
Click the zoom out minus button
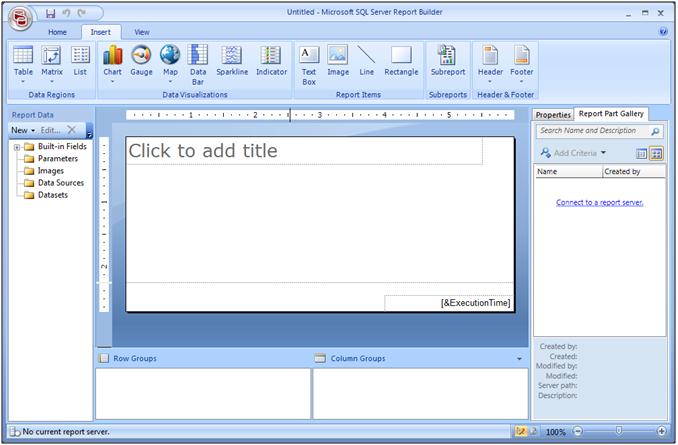click(x=577, y=431)
